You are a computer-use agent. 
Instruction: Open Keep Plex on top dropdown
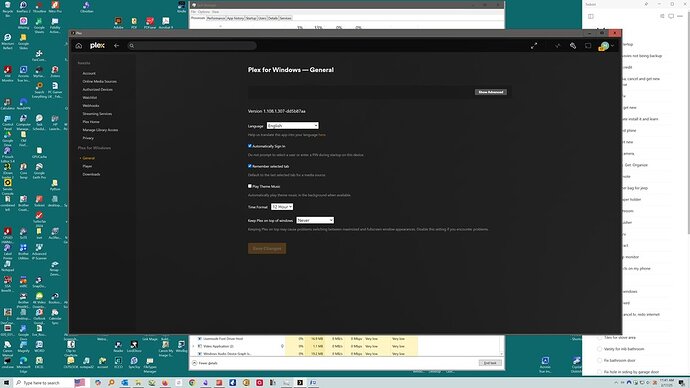tap(315, 220)
